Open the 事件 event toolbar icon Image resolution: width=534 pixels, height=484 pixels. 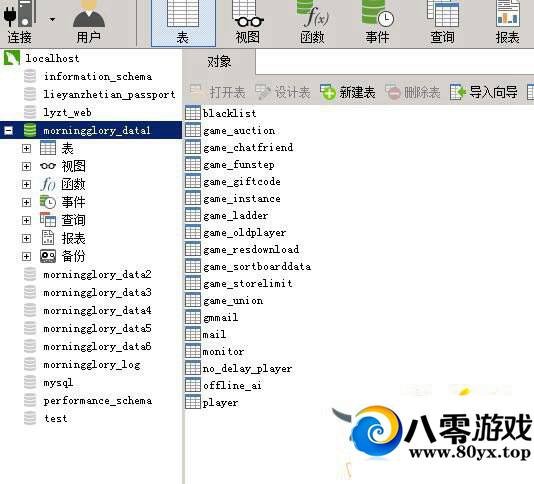[377, 22]
